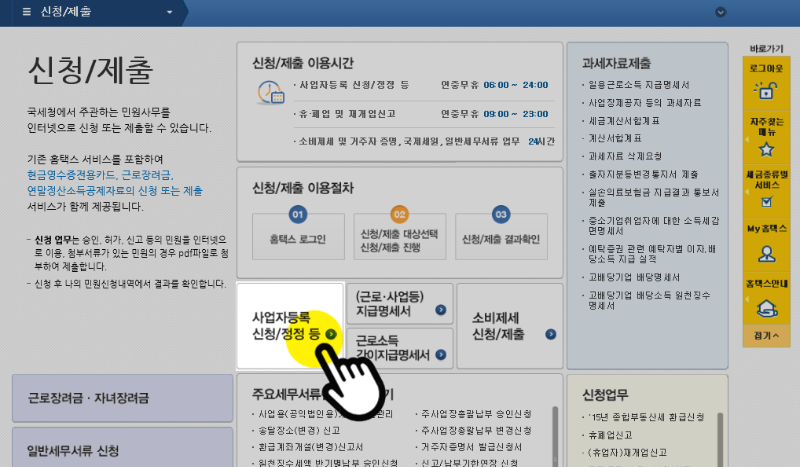Open 원천징수세액 반기별납부 승인신청 link
800x467 pixels.
[x=328, y=462]
